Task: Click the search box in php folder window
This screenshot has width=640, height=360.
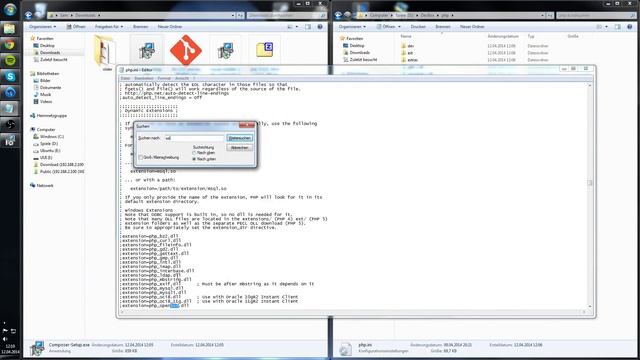Action: [x=596, y=16]
